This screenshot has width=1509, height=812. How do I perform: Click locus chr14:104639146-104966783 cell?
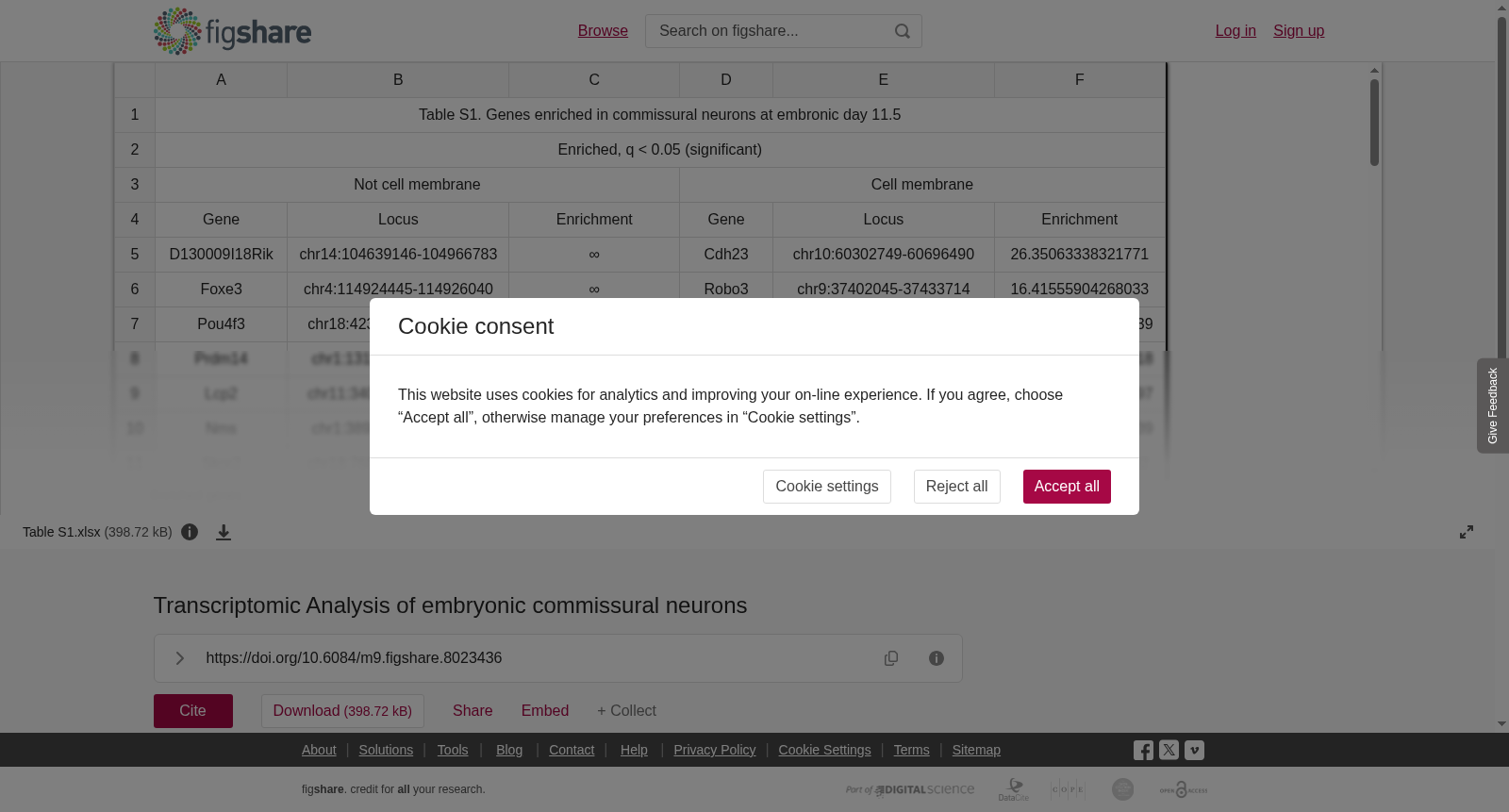pos(398,255)
